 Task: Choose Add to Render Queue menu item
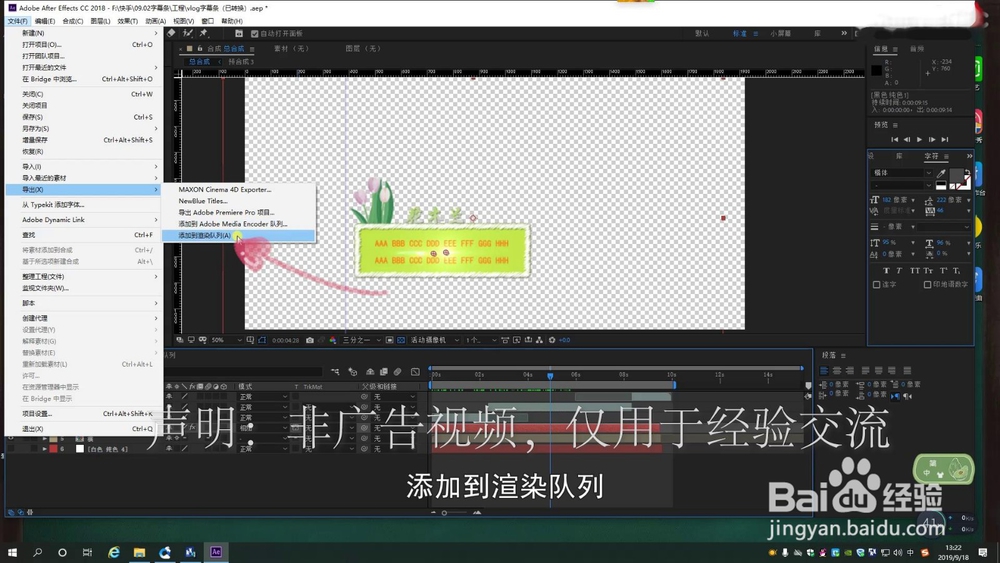(238, 236)
